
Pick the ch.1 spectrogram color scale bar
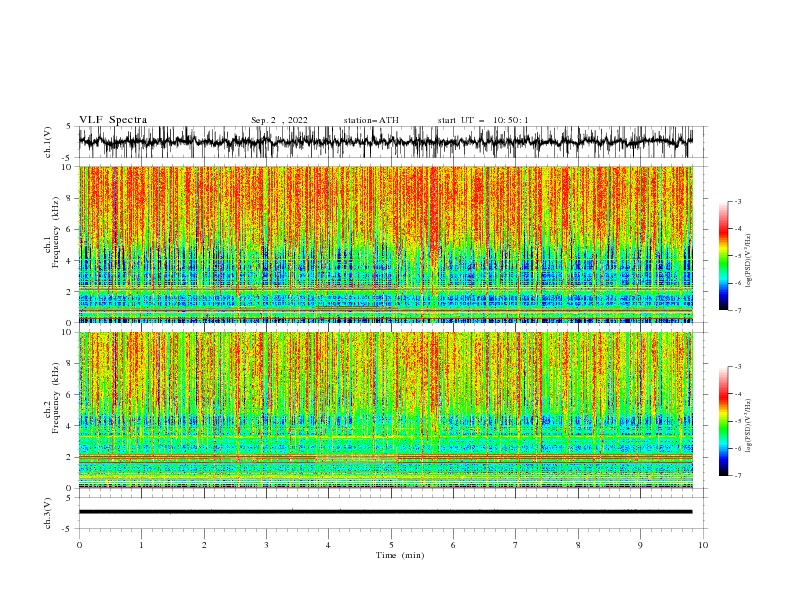point(723,255)
